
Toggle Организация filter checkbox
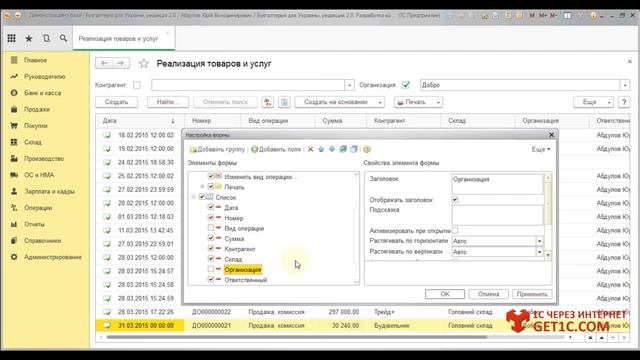406,85
